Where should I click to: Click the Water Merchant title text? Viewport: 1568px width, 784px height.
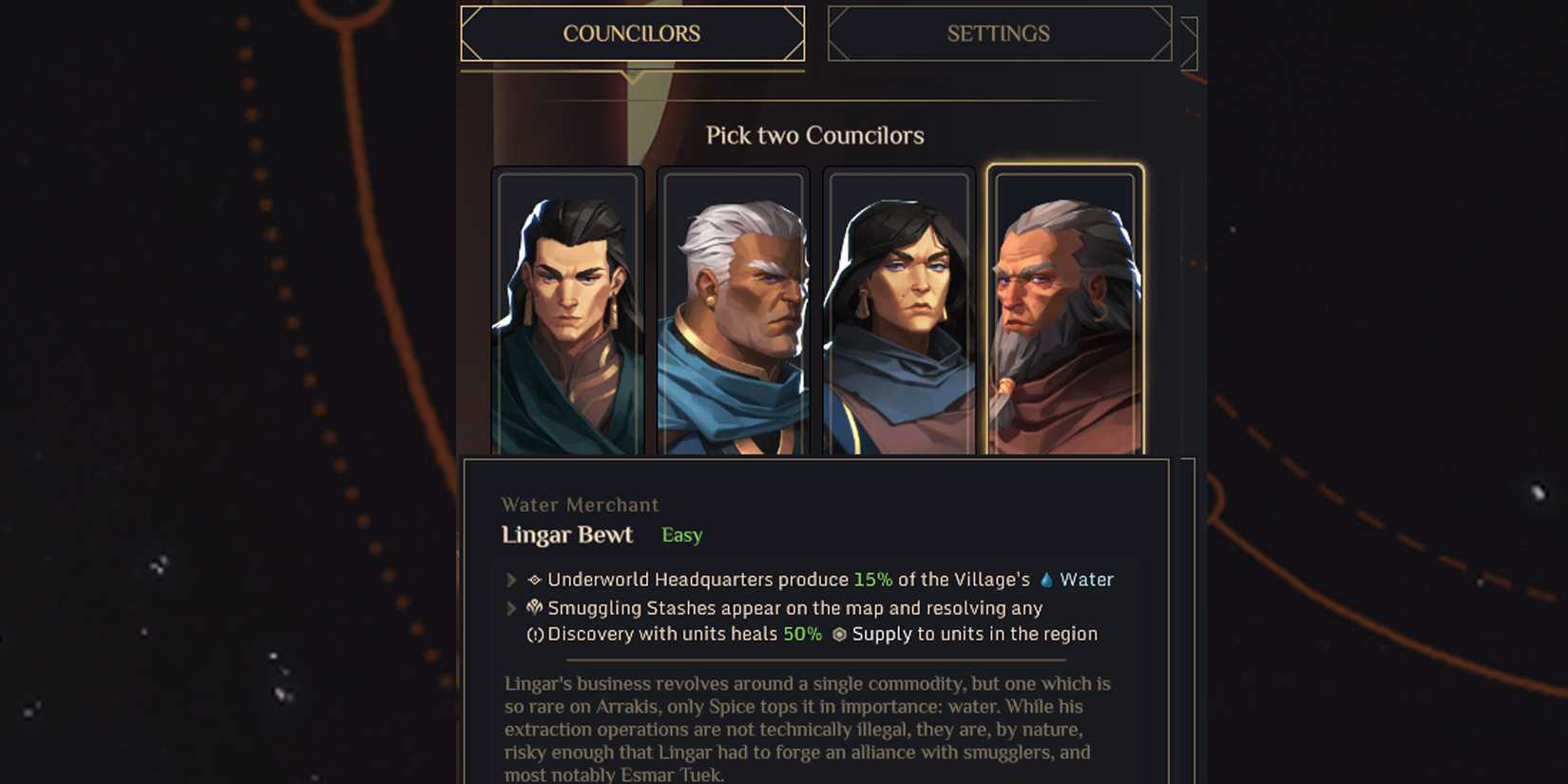click(580, 505)
